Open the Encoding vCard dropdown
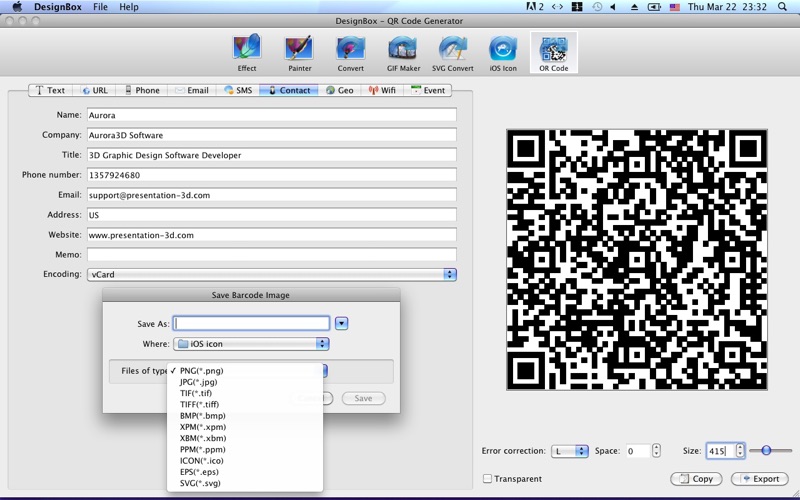Image resolution: width=800 pixels, height=500 pixels. coord(272,274)
